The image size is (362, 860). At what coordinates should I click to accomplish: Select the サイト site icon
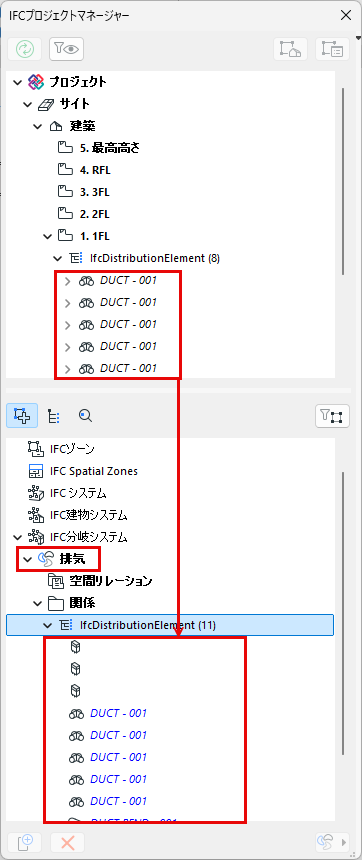tap(46, 104)
